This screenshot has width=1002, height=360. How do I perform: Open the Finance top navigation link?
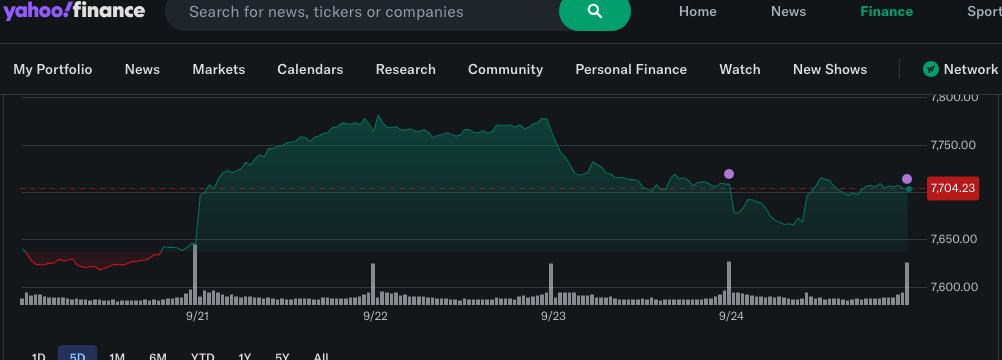[x=886, y=12]
